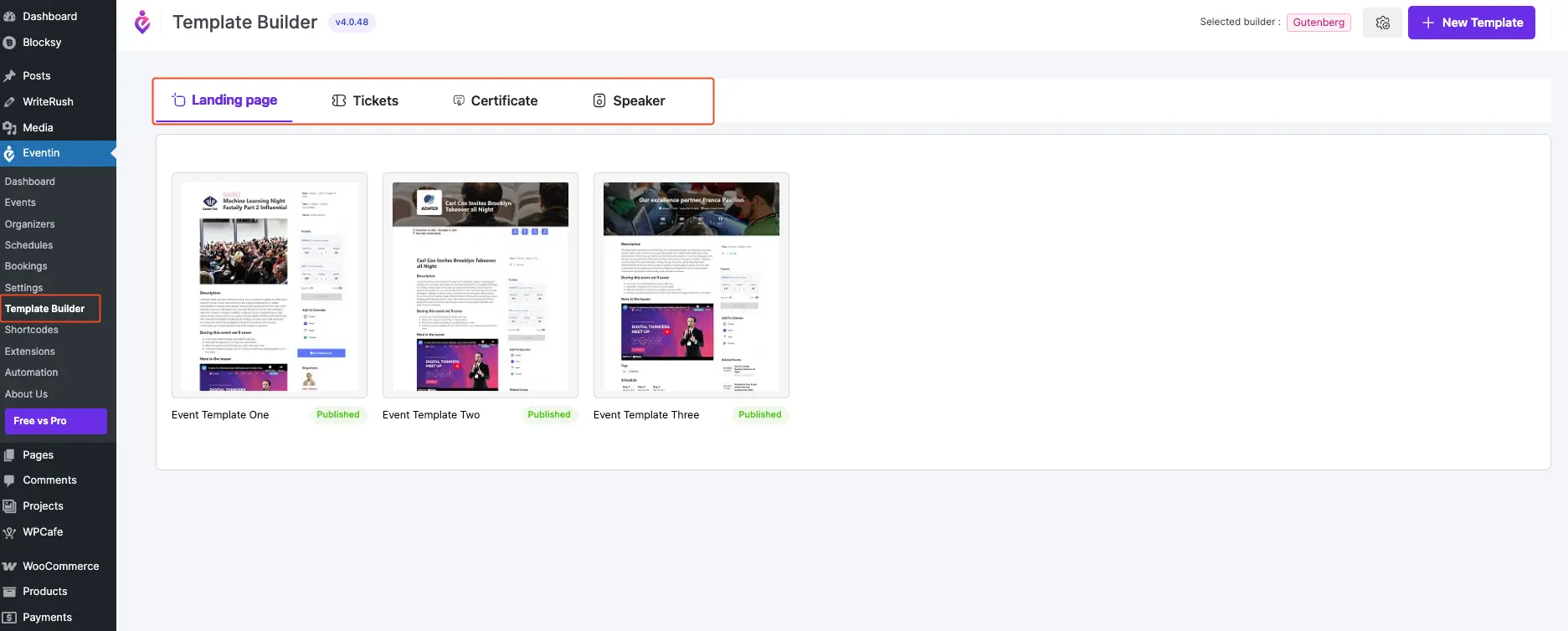Click the Blocksy logo icon
The height and width of the screenshot is (631, 1568).
click(x=10, y=43)
